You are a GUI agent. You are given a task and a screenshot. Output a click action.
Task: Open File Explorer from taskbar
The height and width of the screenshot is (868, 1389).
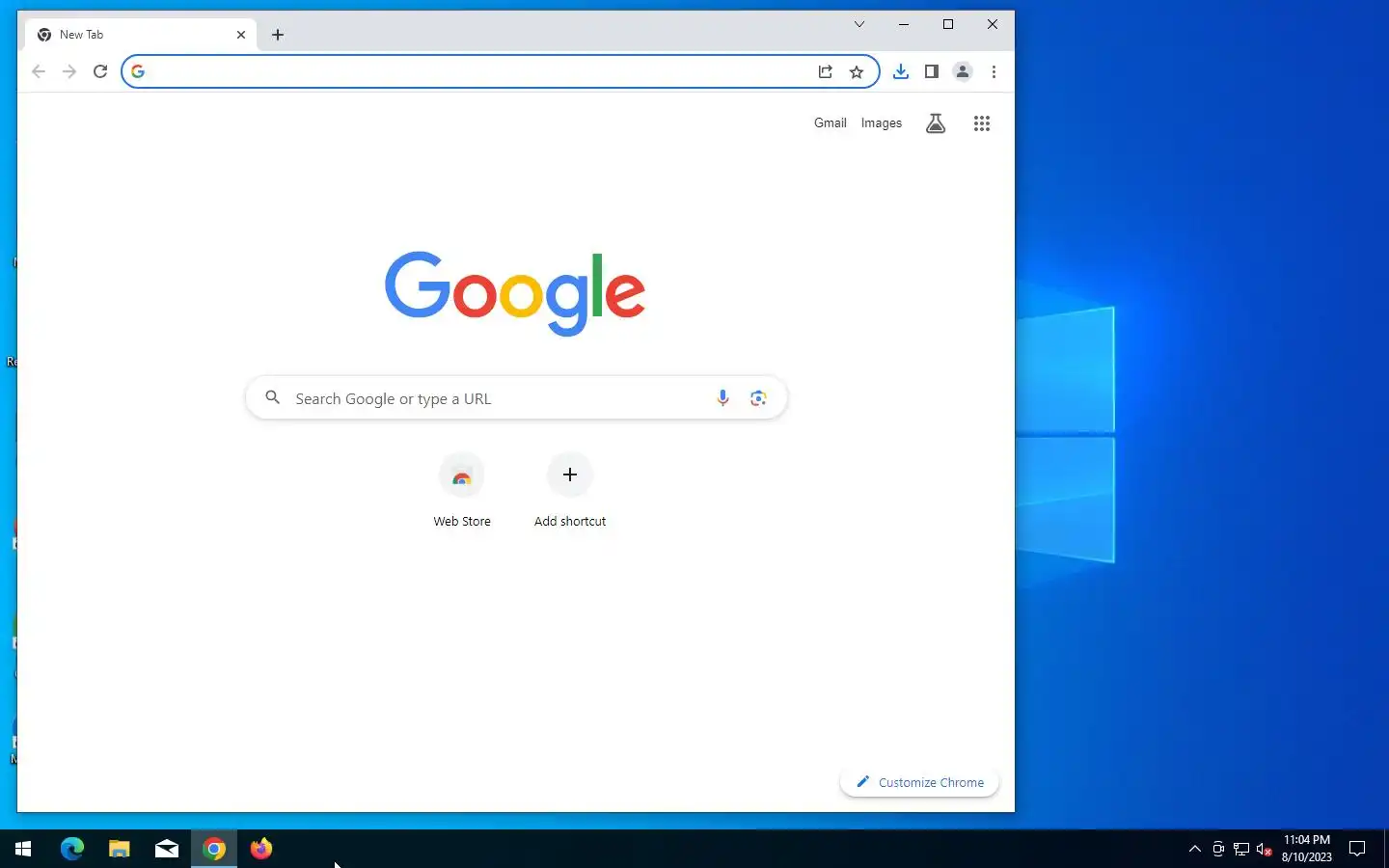pos(120,849)
